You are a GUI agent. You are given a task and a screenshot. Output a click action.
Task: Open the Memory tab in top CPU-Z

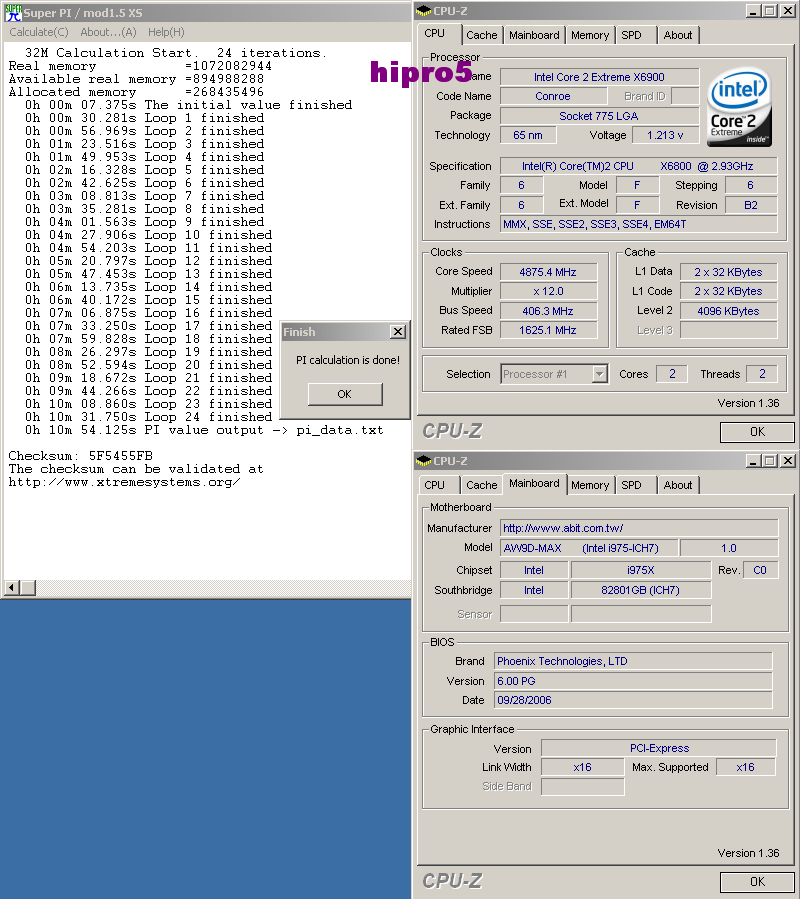pos(590,35)
